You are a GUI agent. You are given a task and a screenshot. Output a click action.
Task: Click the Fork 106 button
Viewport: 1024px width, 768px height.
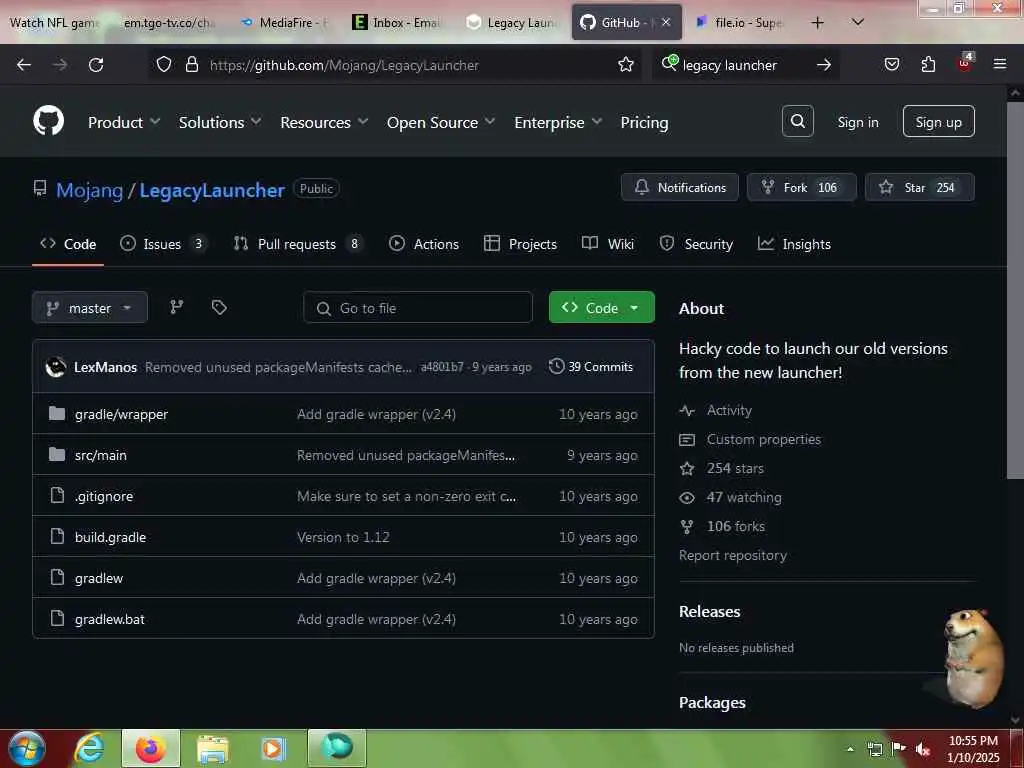[x=801, y=187]
